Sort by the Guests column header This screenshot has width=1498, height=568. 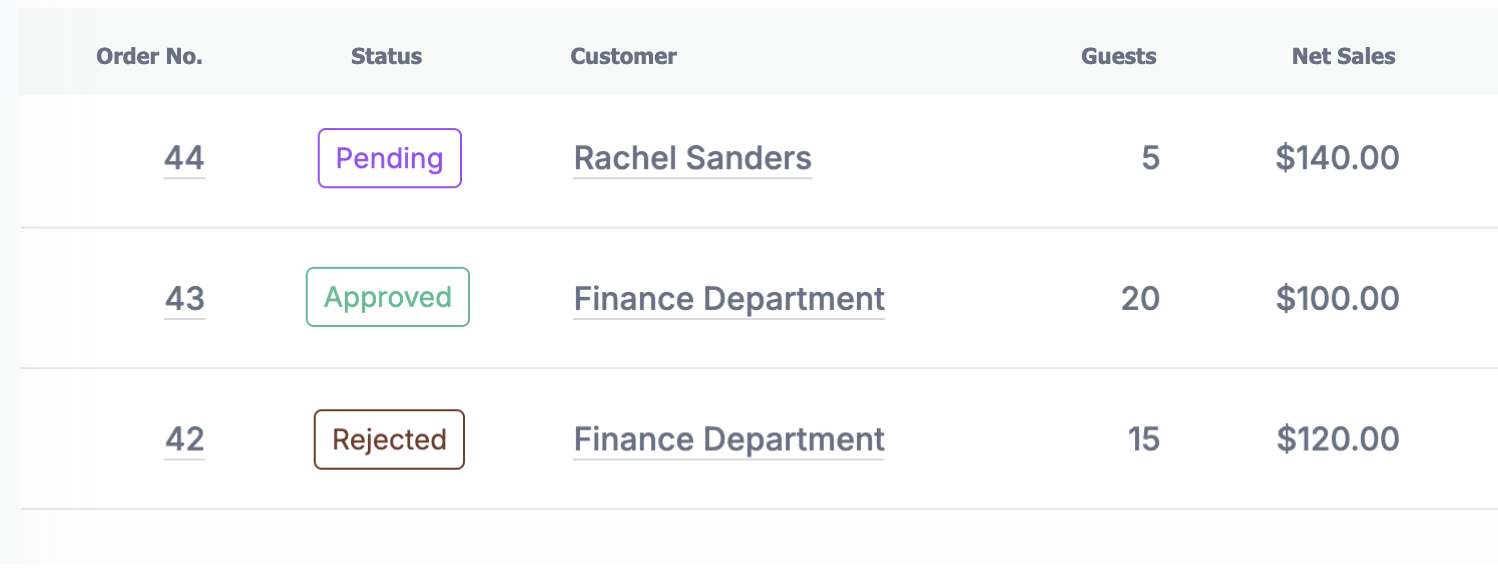click(1118, 56)
